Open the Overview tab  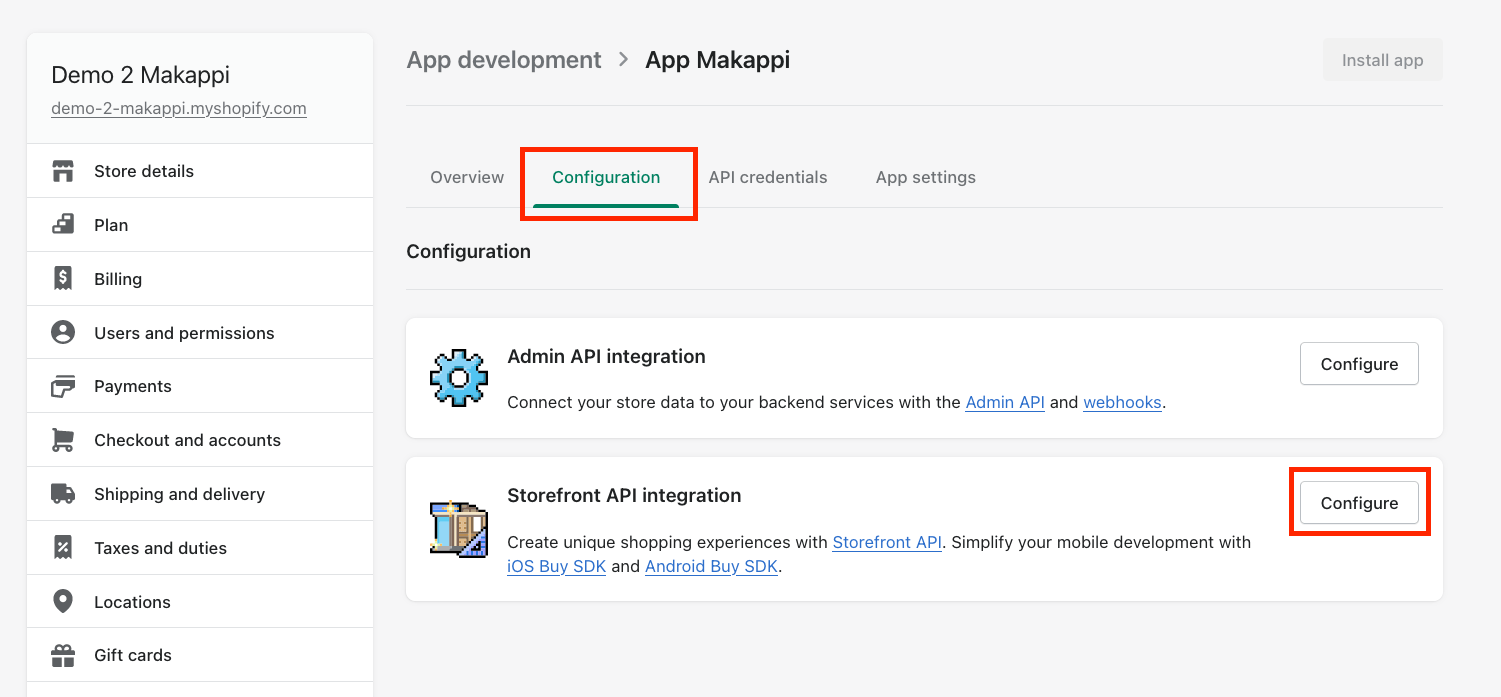[467, 177]
